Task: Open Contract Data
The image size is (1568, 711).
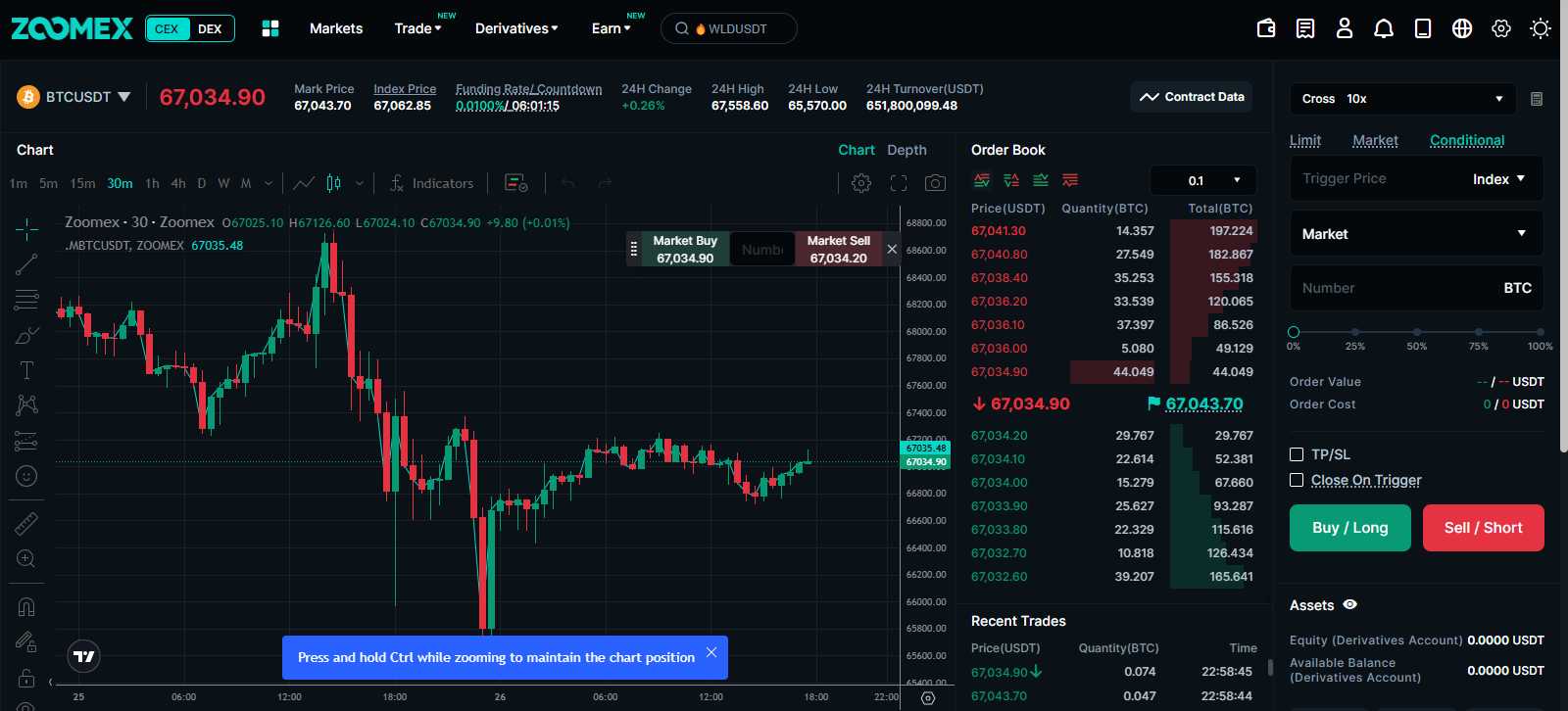Action: (x=1192, y=97)
